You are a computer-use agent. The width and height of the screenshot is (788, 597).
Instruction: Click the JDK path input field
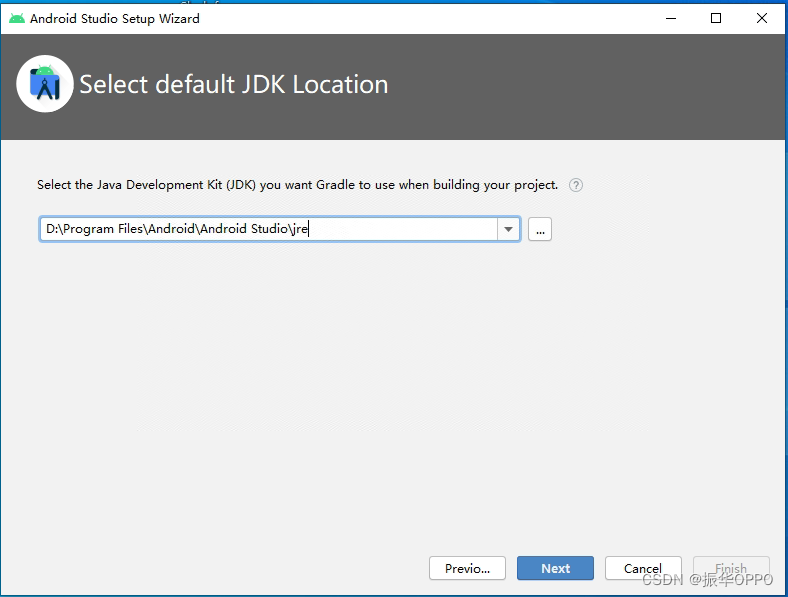[x=269, y=229]
